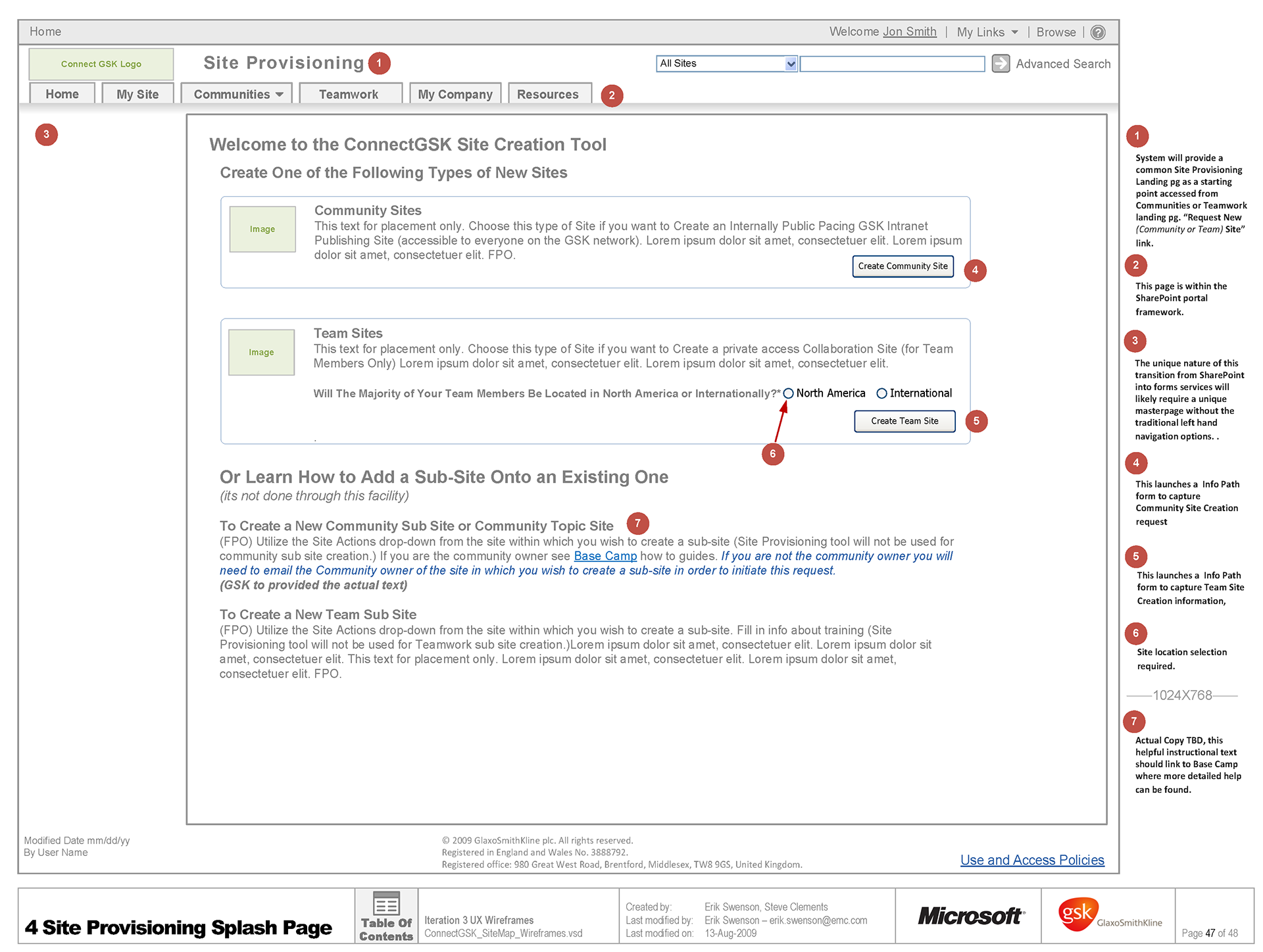The image size is (1263, 952).
Task: Open Use and Access Policies link
Action: click(x=1031, y=860)
